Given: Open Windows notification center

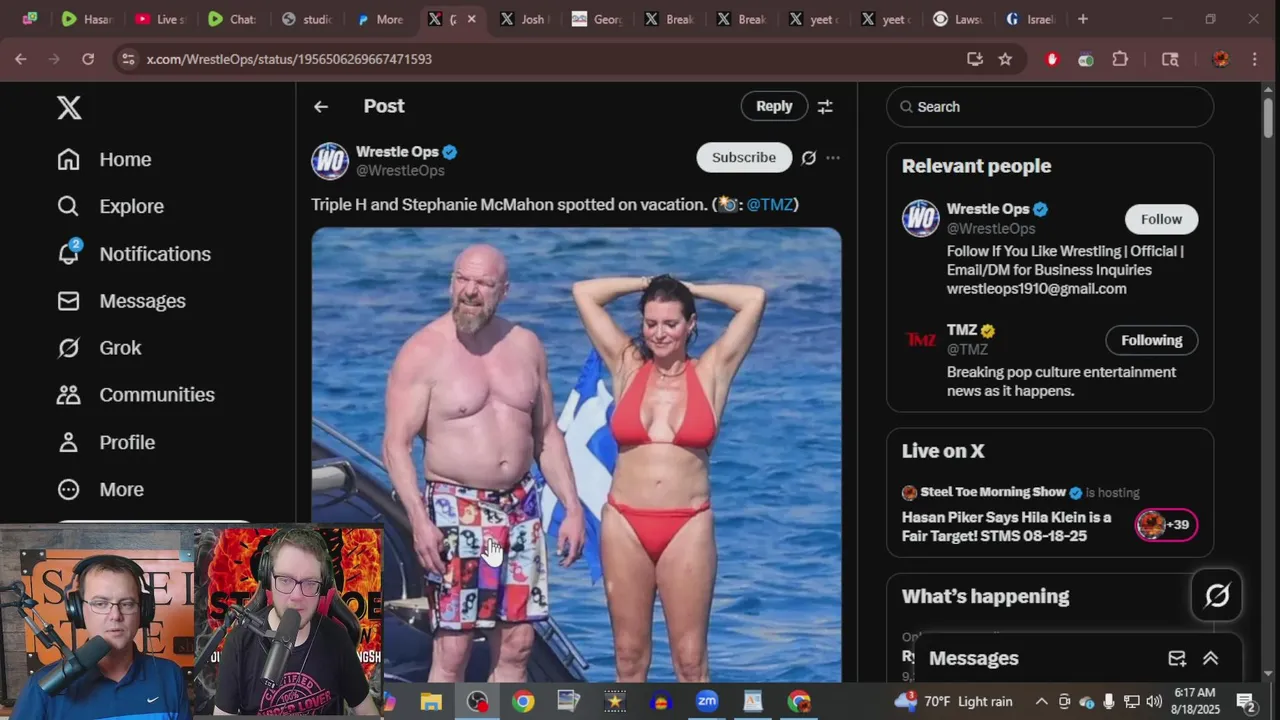Looking at the screenshot, I should (1246, 701).
